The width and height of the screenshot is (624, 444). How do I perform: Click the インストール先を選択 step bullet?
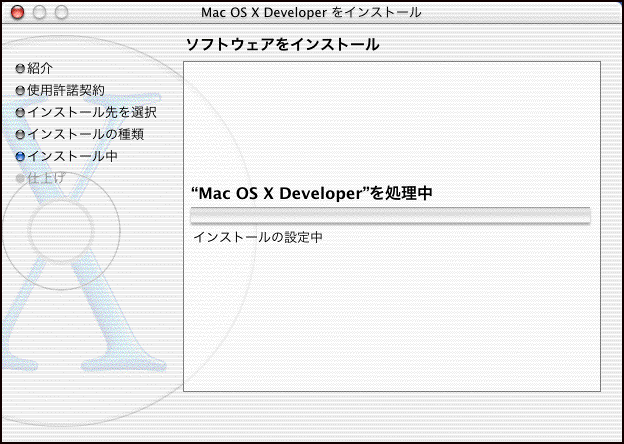tap(20, 113)
